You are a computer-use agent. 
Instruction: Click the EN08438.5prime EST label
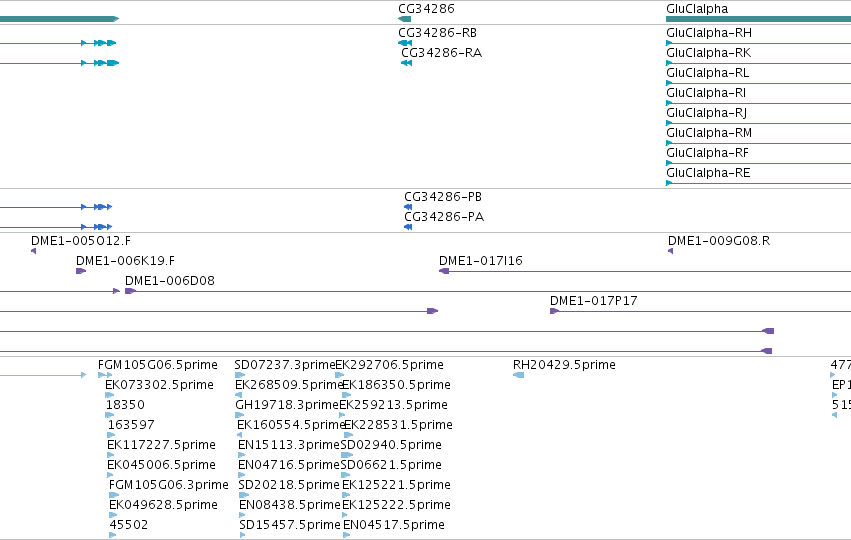290,505
